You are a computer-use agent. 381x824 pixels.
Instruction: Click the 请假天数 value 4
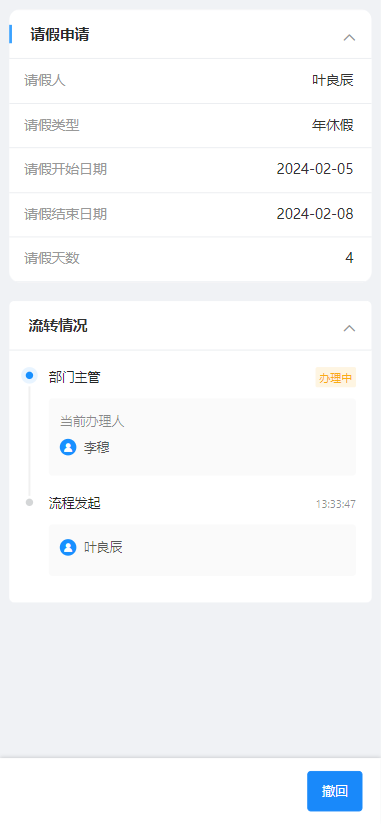pos(349,258)
